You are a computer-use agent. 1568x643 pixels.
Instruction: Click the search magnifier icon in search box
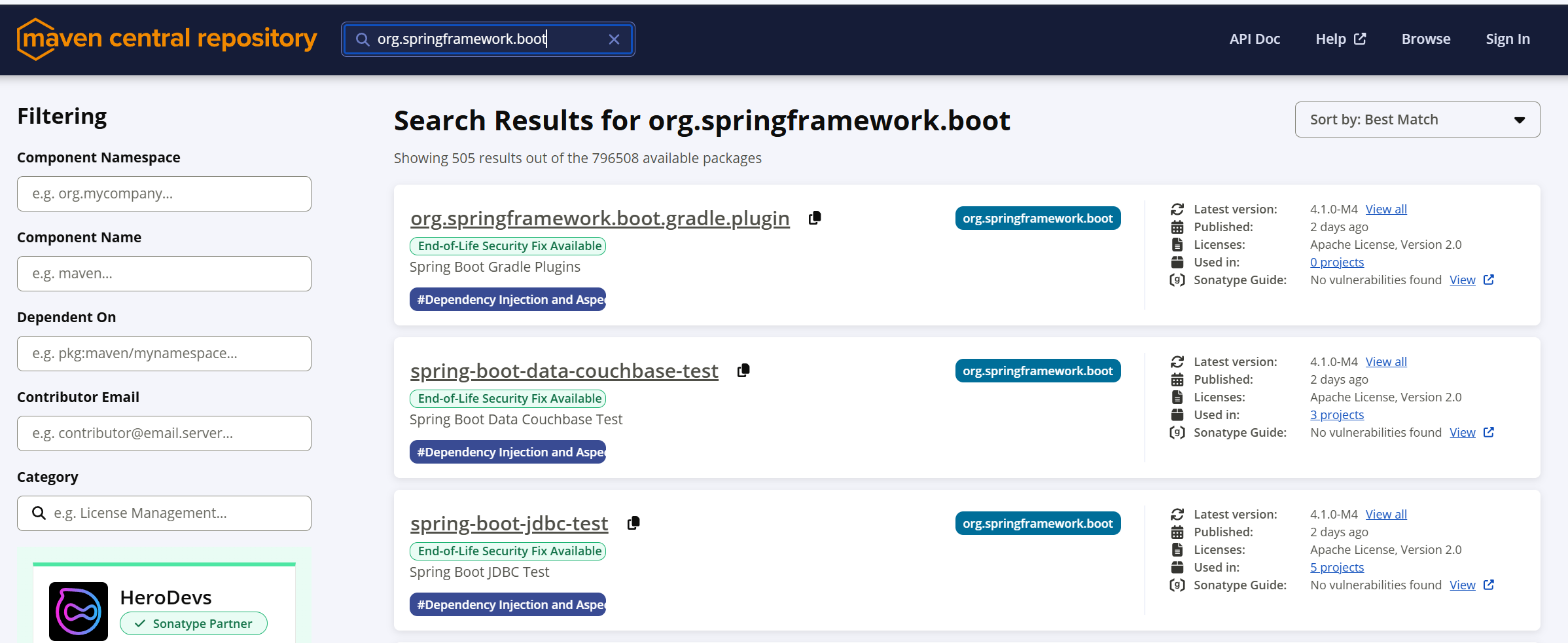(362, 39)
